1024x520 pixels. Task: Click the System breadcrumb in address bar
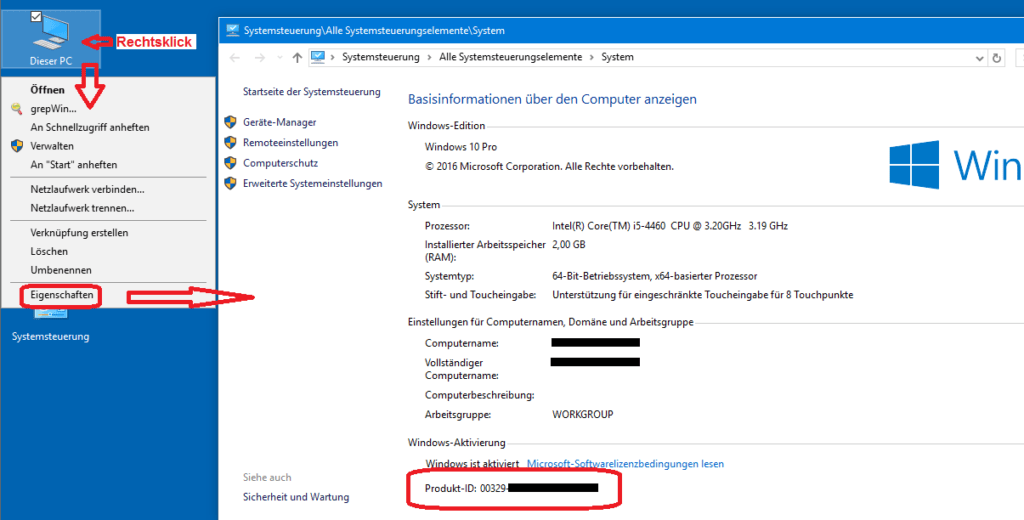pos(617,57)
